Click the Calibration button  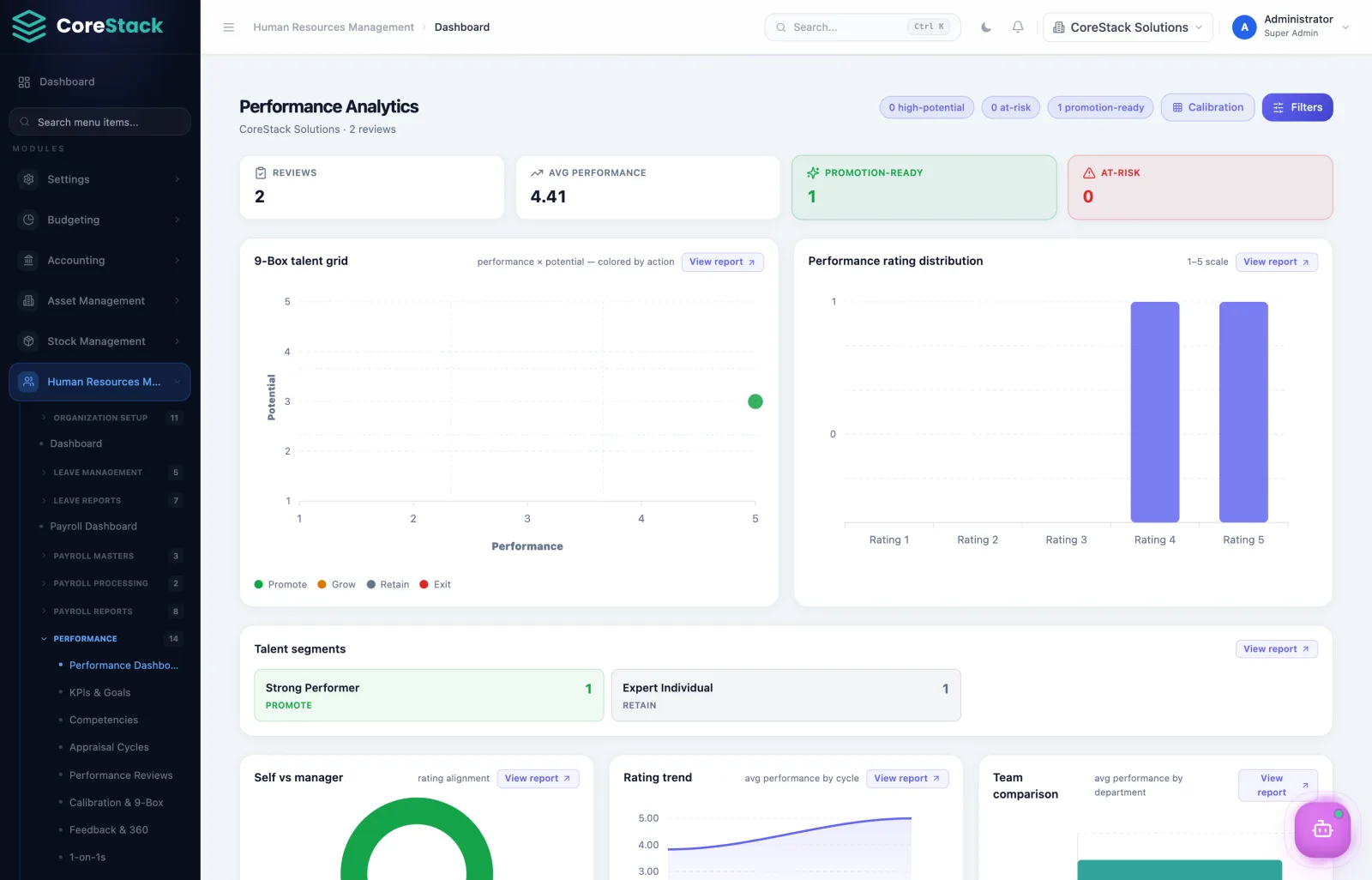pyautogui.click(x=1207, y=107)
